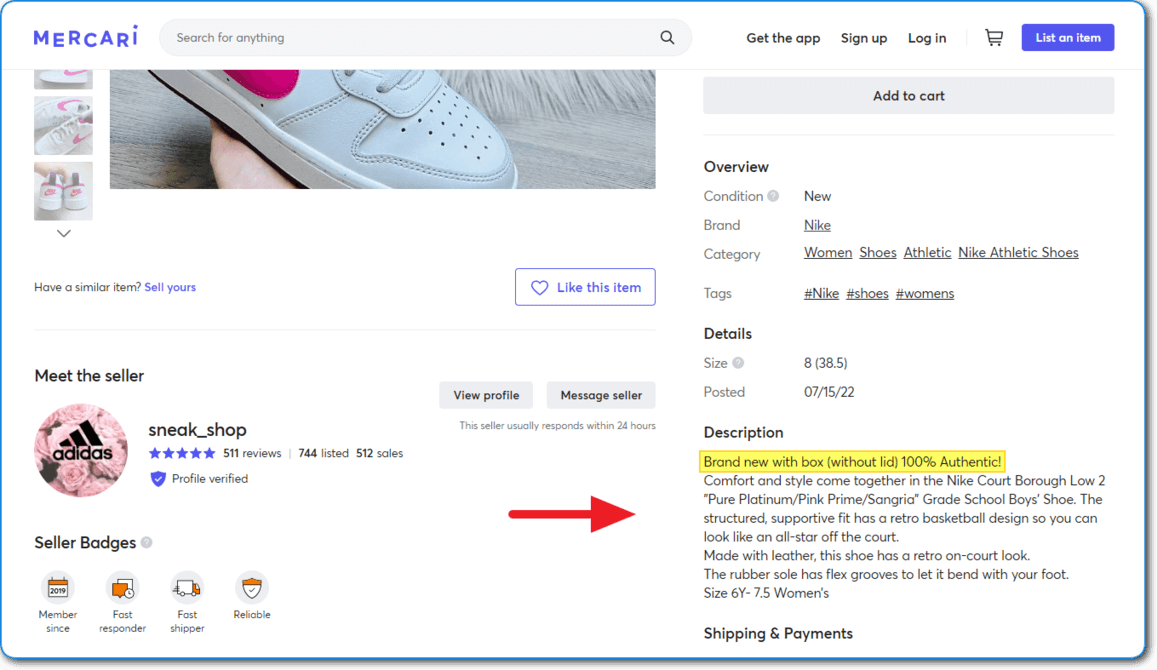Image resolution: width=1157 pixels, height=670 pixels.
Task: Open the Women category link
Action: (x=828, y=252)
